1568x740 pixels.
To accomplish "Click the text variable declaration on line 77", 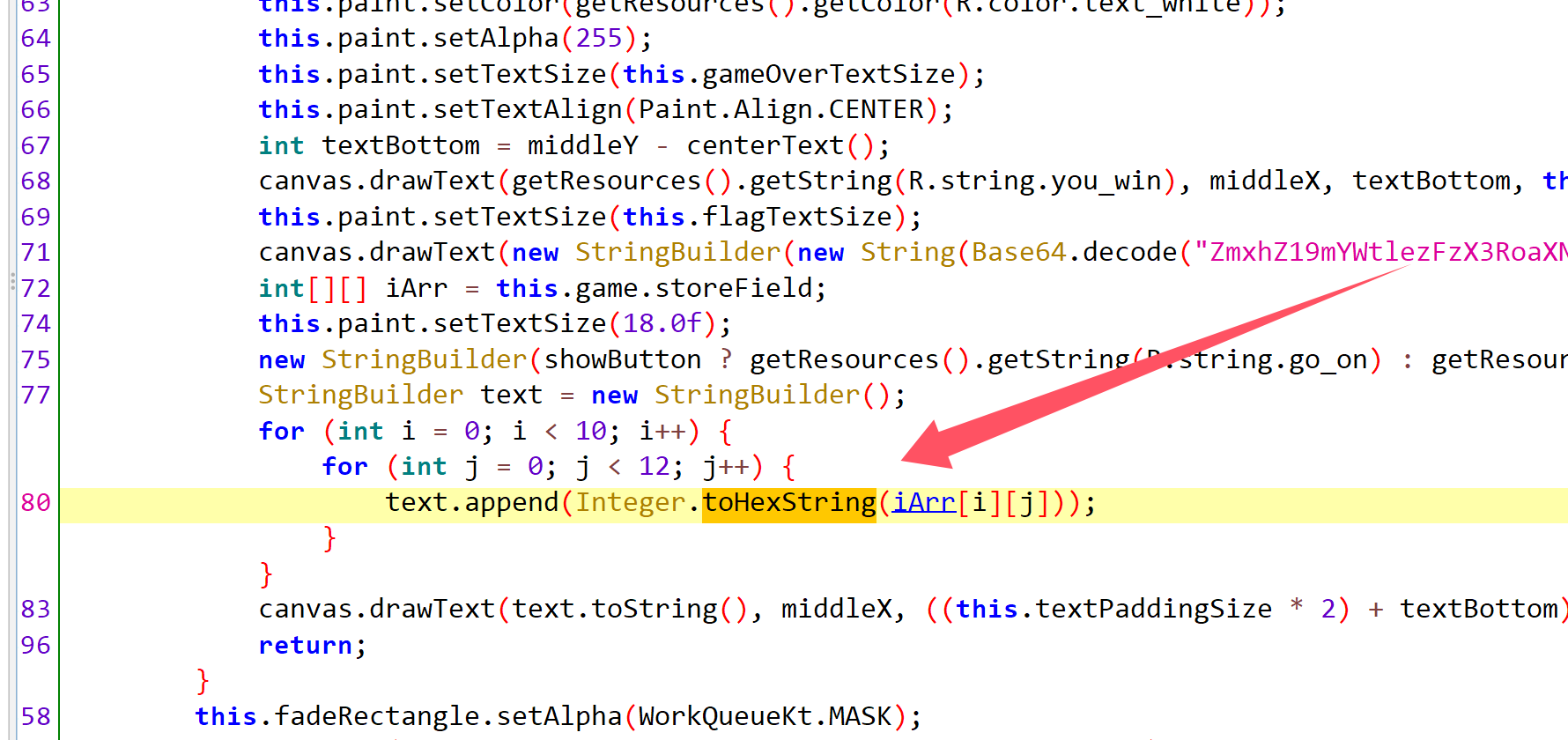I will (511, 395).
